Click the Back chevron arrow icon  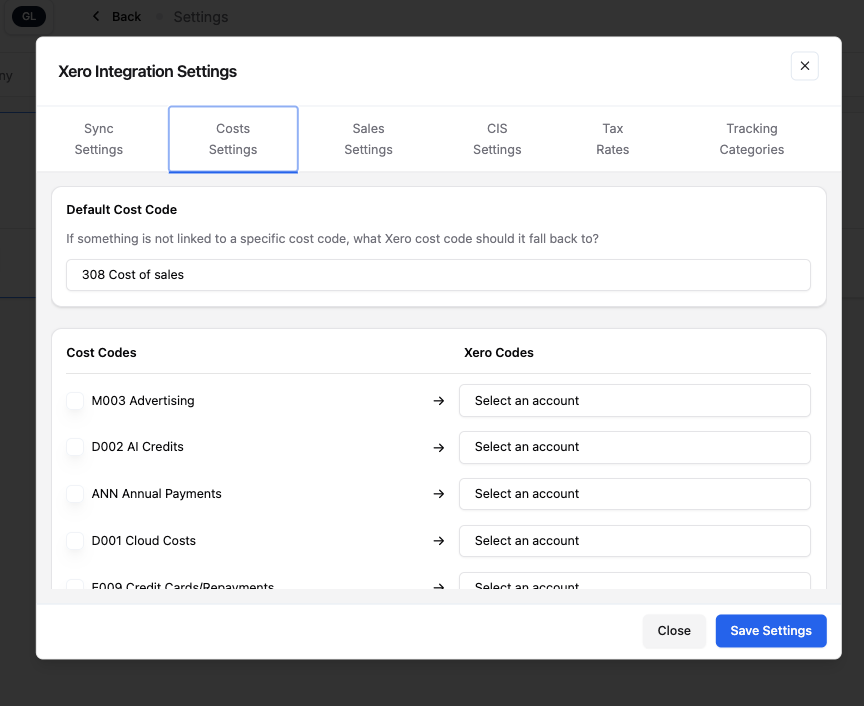(x=96, y=17)
